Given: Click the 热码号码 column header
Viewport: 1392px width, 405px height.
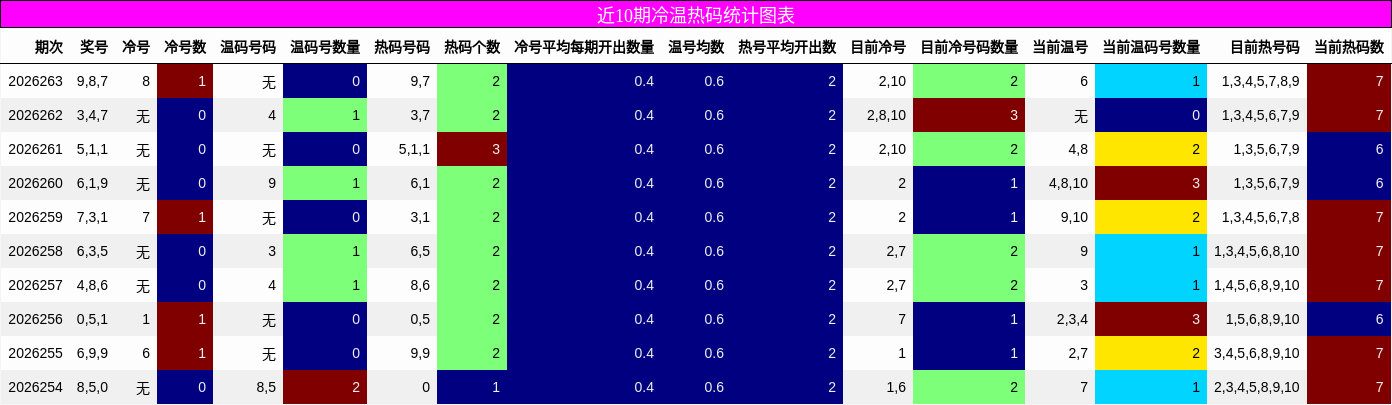Looking at the screenshot, I should coord(402,47).
